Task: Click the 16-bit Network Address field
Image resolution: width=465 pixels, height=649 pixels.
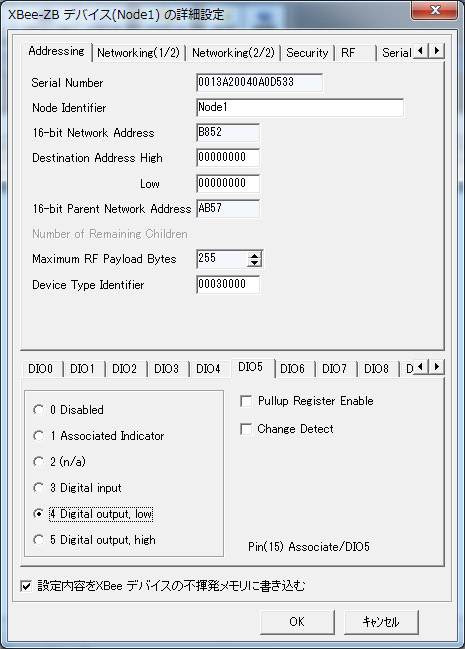Action: click(228, 132)
